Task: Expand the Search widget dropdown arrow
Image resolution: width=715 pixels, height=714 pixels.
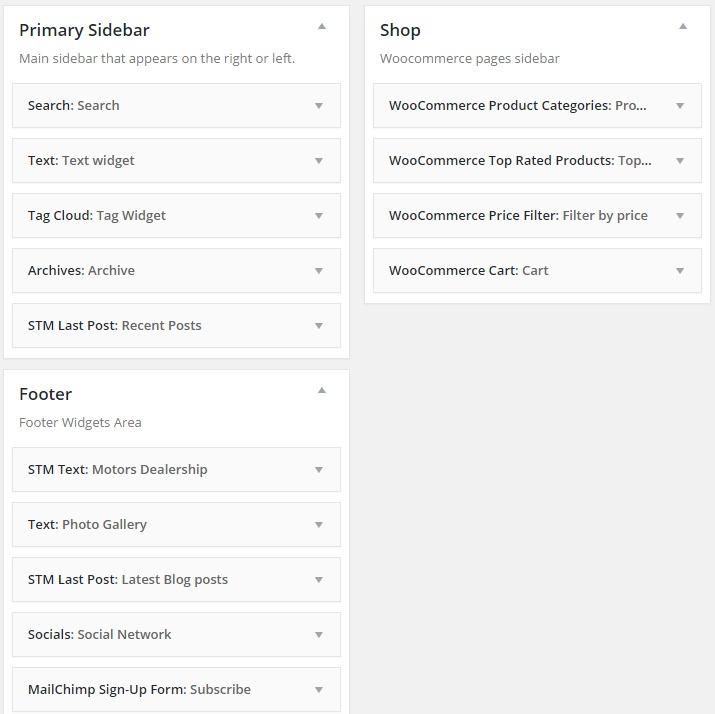Action: (319, 106)
